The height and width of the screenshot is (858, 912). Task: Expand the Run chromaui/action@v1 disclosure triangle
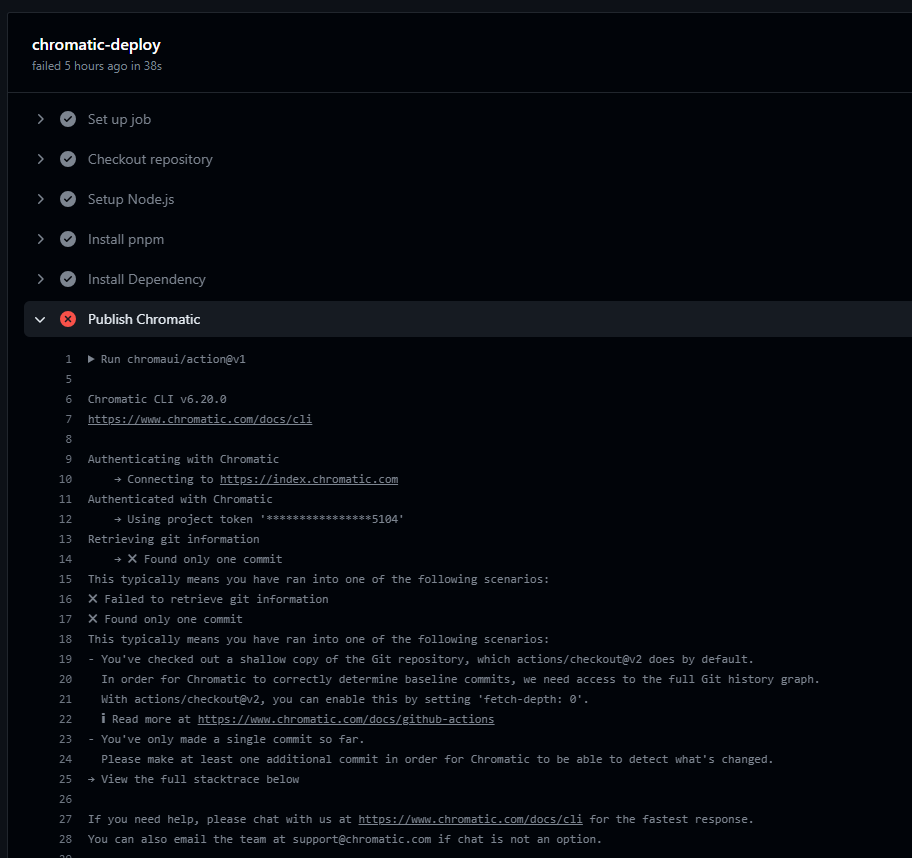point(91,359)
